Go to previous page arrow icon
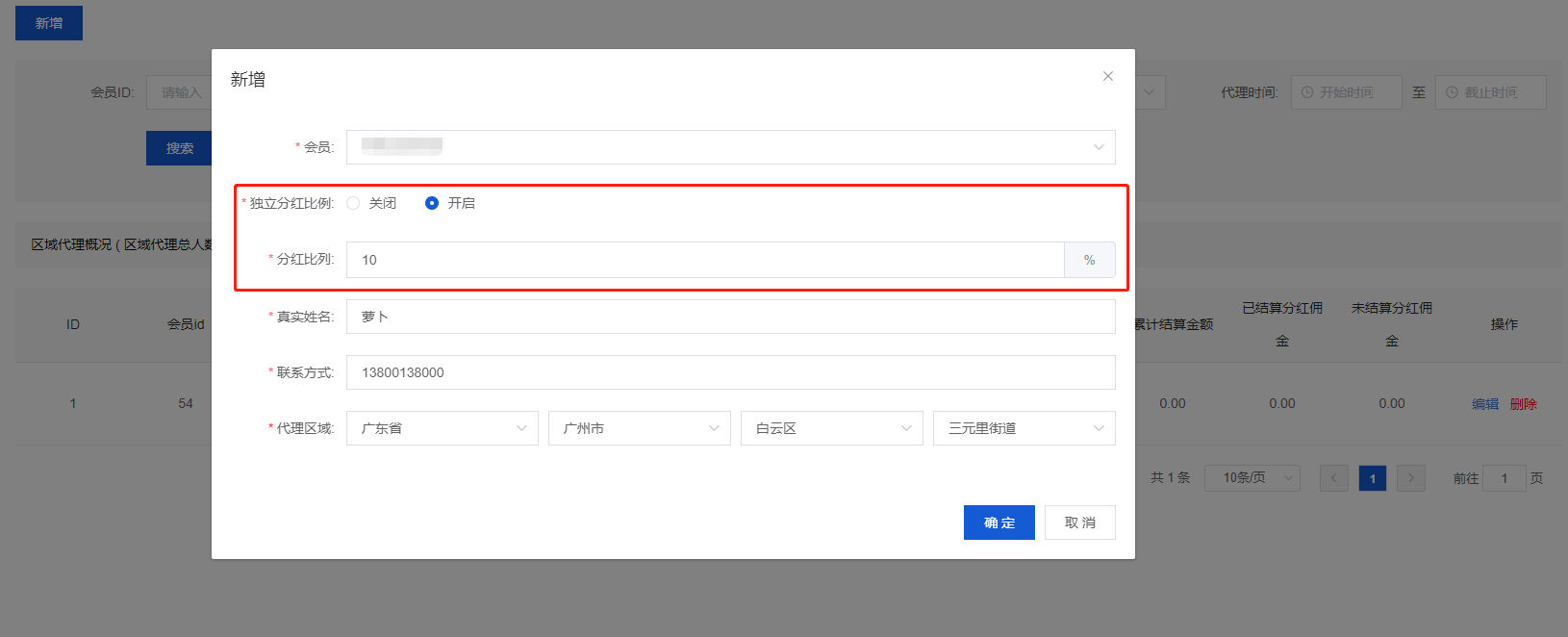The height and width of the screenshot is (637, 1568). 1333,478
